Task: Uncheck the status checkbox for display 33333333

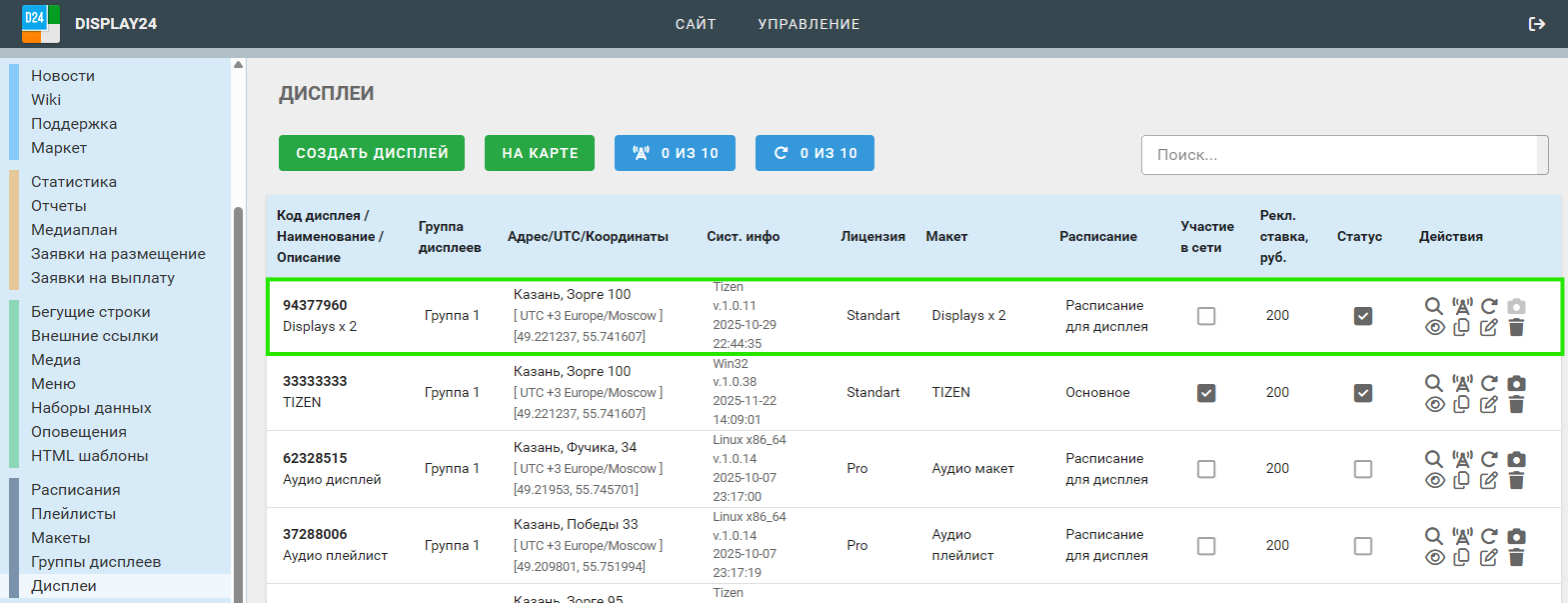Action: tap(1362, 393)
